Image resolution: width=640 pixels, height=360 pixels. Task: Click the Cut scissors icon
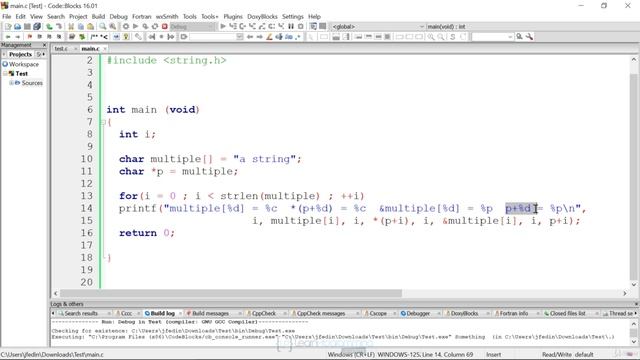(71, 27)
